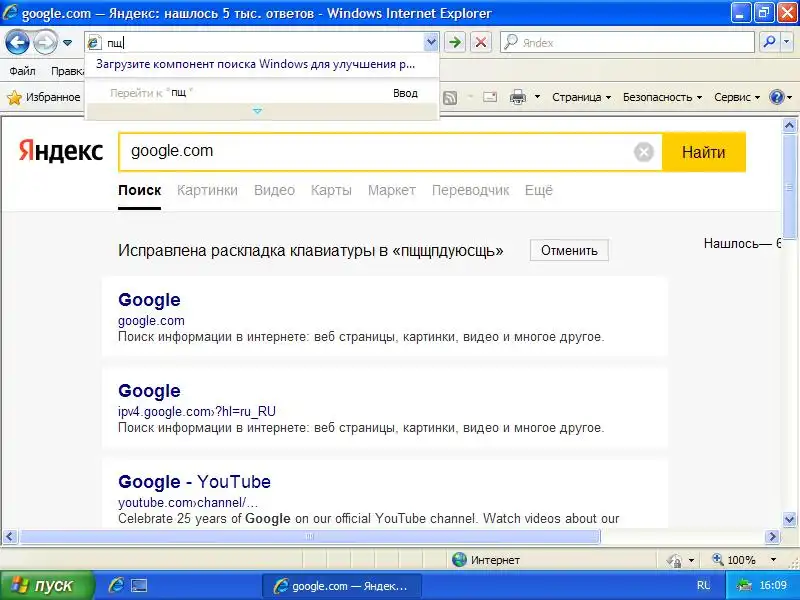Viewport: 800px width, 600px height.
Task: Click the privacy lock icon in status bar
Action: pos(674,560)
